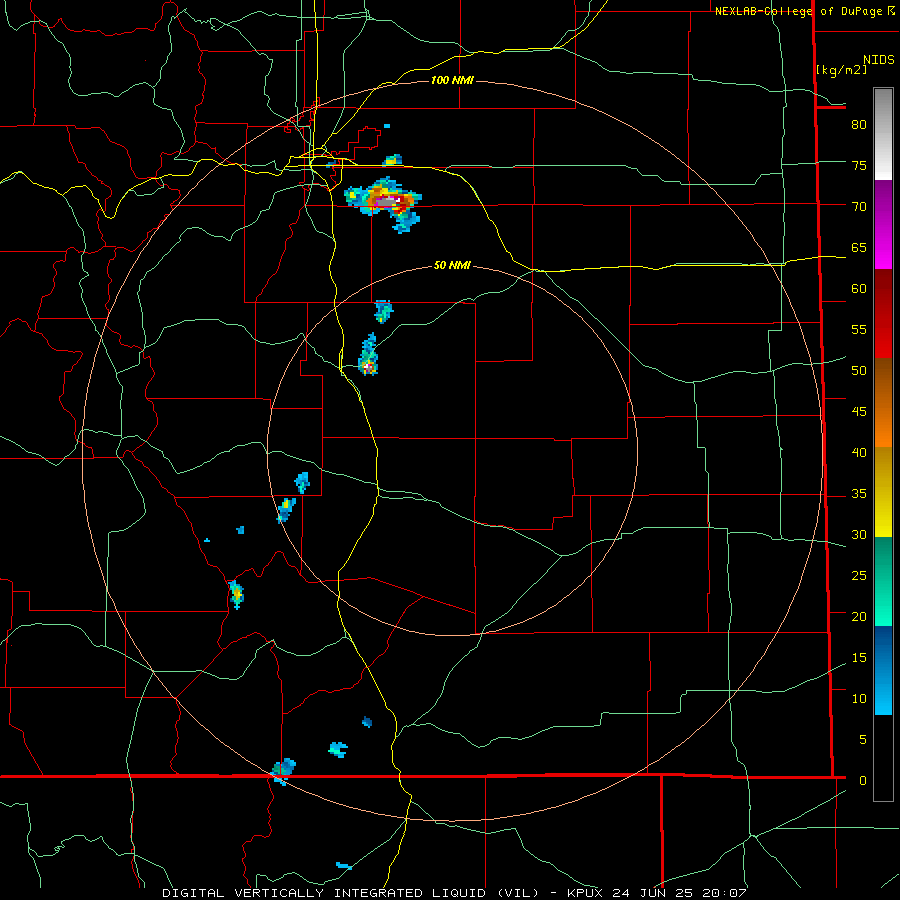Select the yellow-gold segment of the color bar
Image resolution: width=900 pixels, height=900 pixels.
click(x=883, y=492)
